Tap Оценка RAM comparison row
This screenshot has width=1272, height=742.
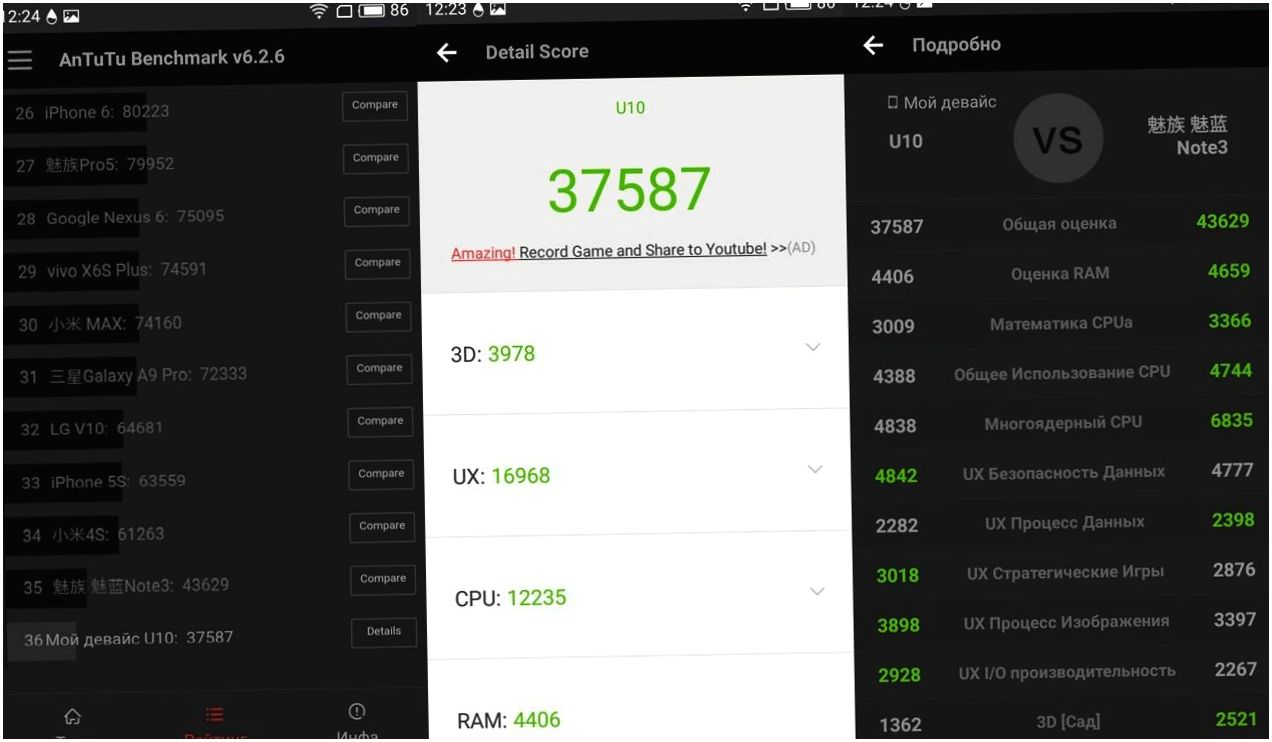click(x=1059, y=274)
